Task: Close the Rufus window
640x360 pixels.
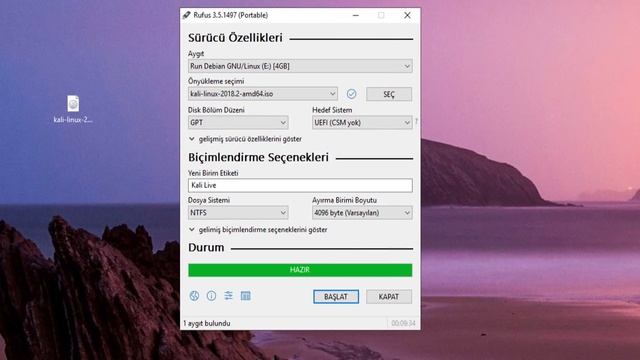Action: pos(407,15)
